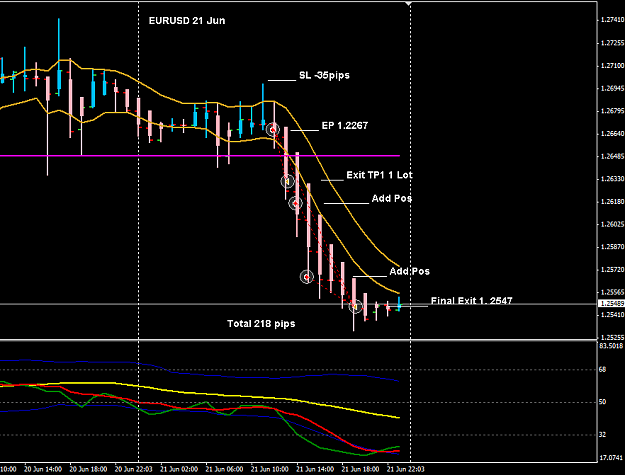625x475 pixels.
Task: Select the magenta horizontal support line
Action: (x=199, y=156)
